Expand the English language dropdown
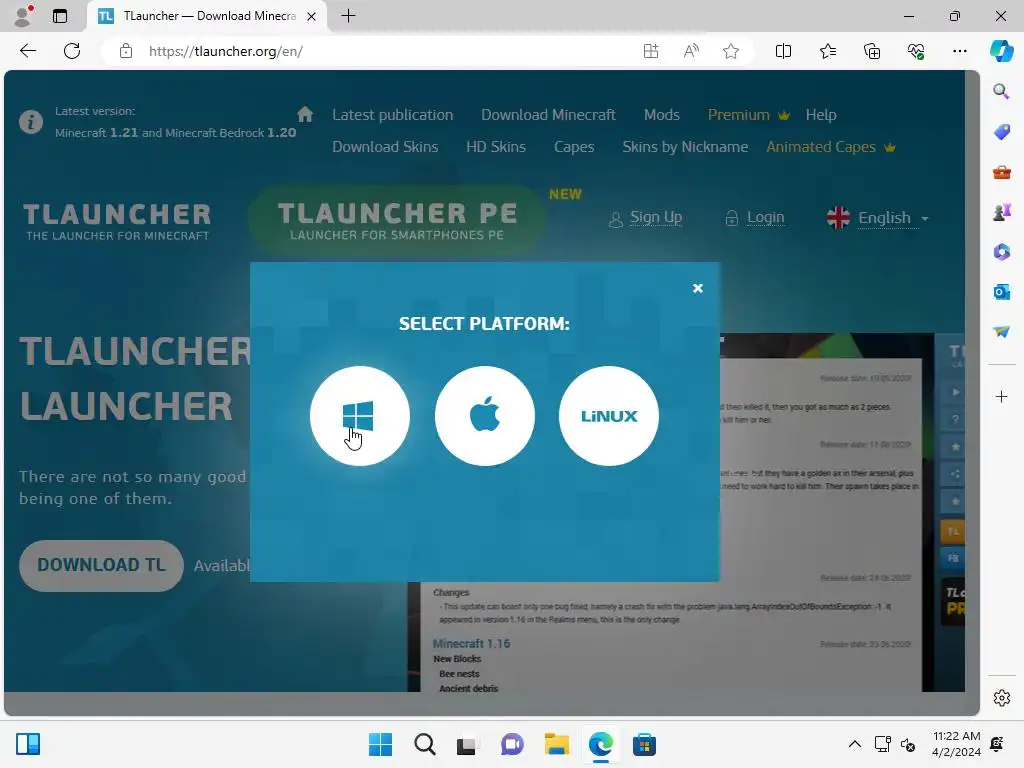The image size is (1024, 768). tap(878, 217)
